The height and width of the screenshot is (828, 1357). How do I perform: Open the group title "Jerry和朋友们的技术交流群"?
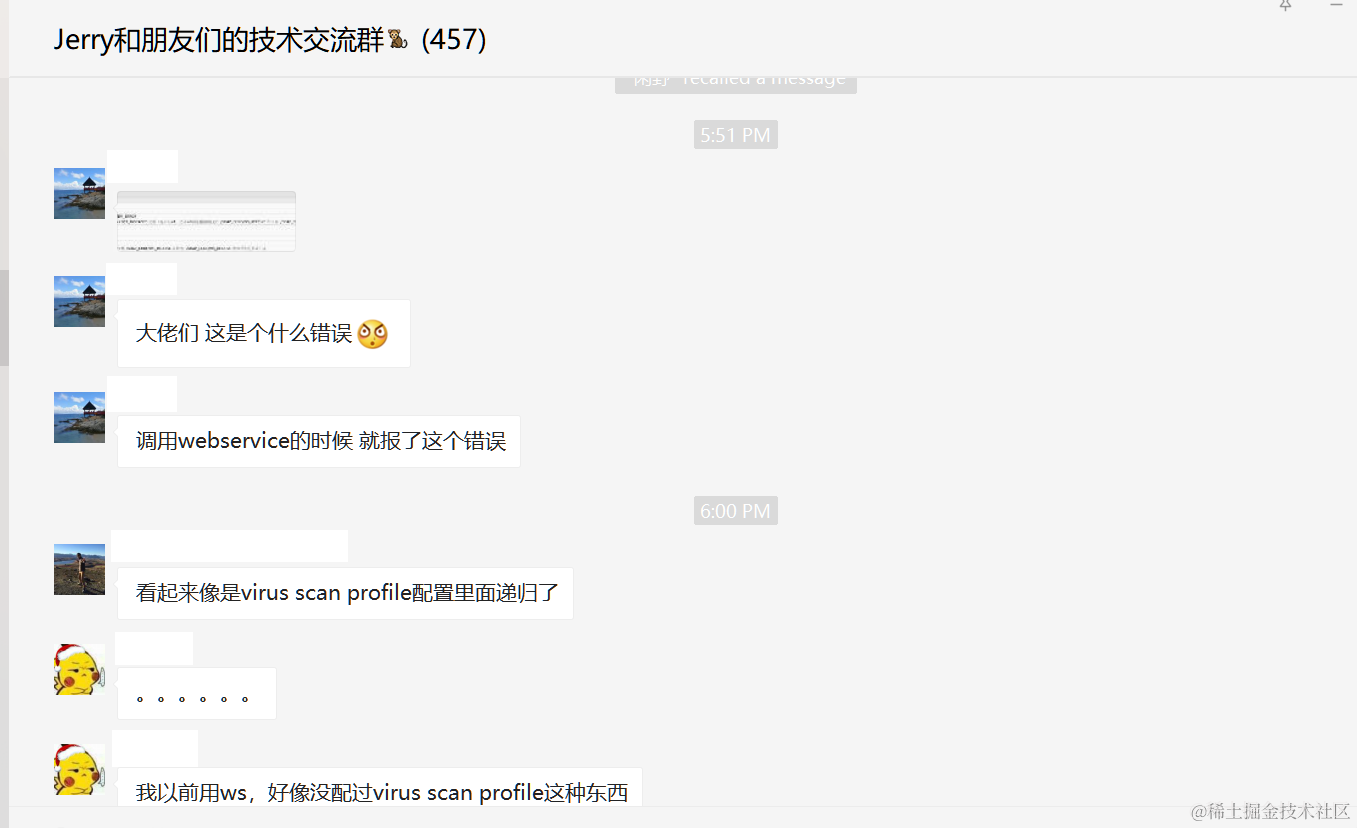(219, 40)
